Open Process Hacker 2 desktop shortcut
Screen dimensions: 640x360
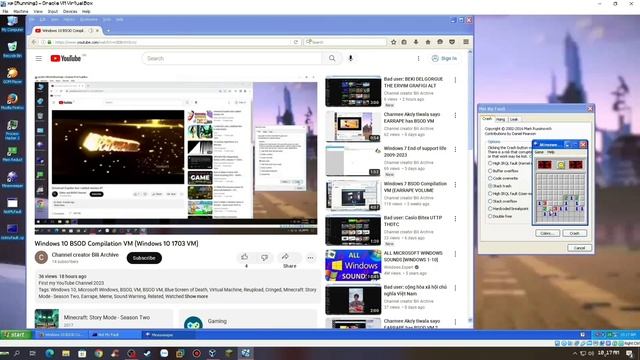click(12, 130)
